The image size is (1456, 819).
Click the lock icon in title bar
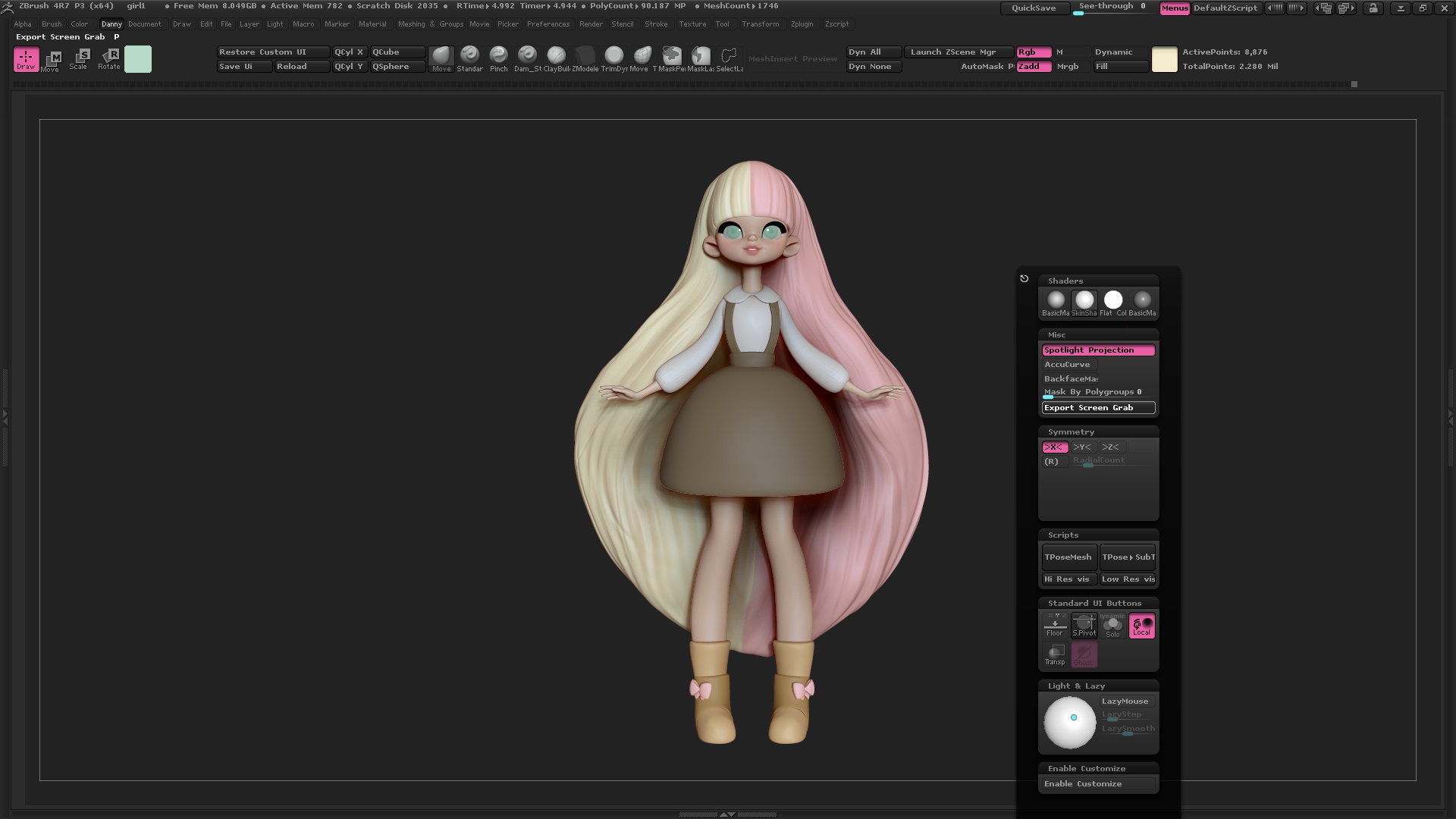[x=1373, y=8]
